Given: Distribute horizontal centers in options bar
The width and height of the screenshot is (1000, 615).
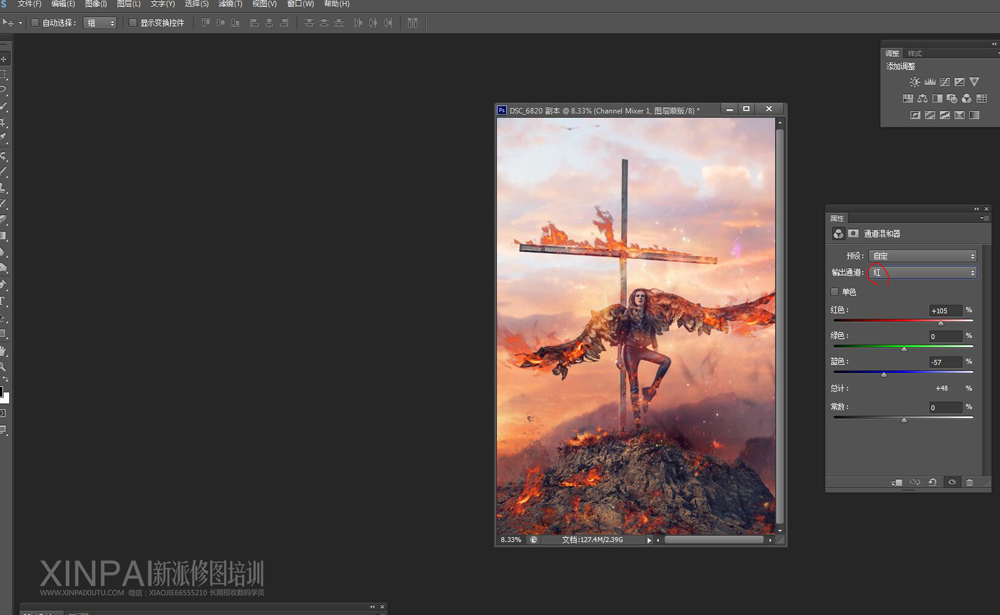Looking at the screenshot, I should pos(373,23).
